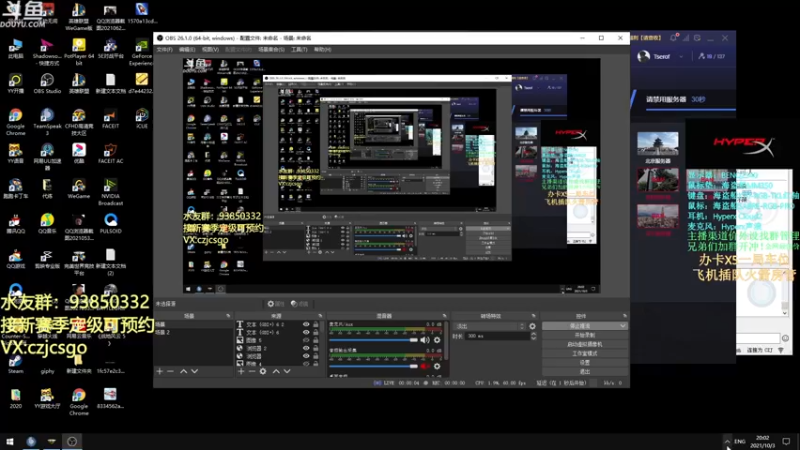Mute the first mixer channel speaker
This screenshot has height=450, width=800.
point(424,340)
